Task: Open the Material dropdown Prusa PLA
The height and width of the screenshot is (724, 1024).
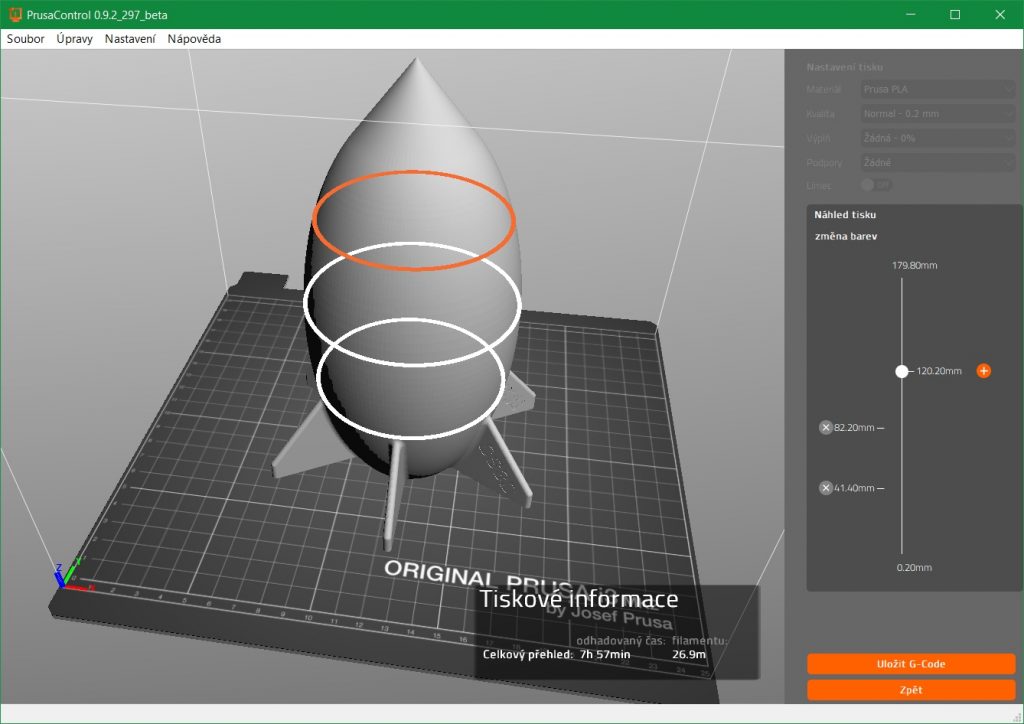Action: [x=937, y=89]
